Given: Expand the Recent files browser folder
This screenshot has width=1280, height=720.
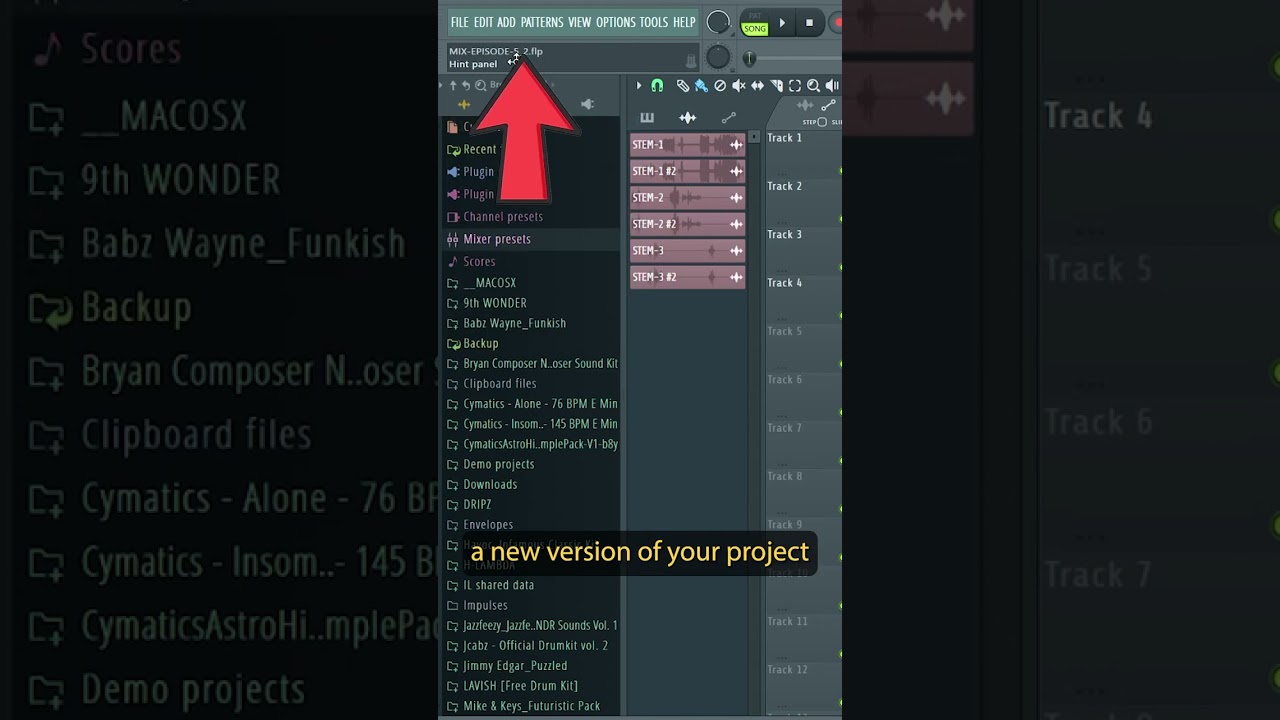Looking at the screenshot, I should 474,149.
